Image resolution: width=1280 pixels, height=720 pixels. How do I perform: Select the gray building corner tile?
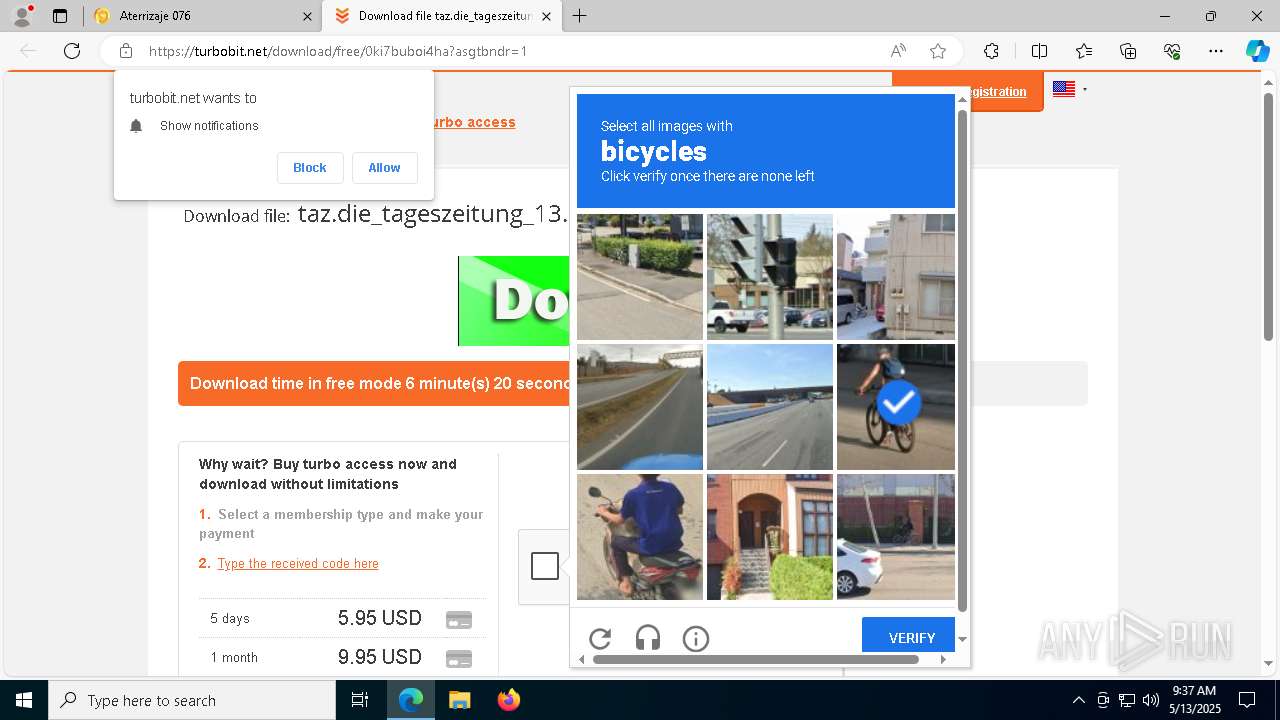tap(896, 277)
